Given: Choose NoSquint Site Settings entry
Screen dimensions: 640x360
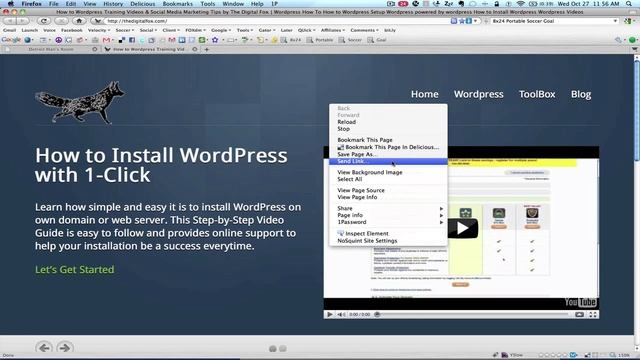Looking at the screenshot, I should click(x=388, y=241).
